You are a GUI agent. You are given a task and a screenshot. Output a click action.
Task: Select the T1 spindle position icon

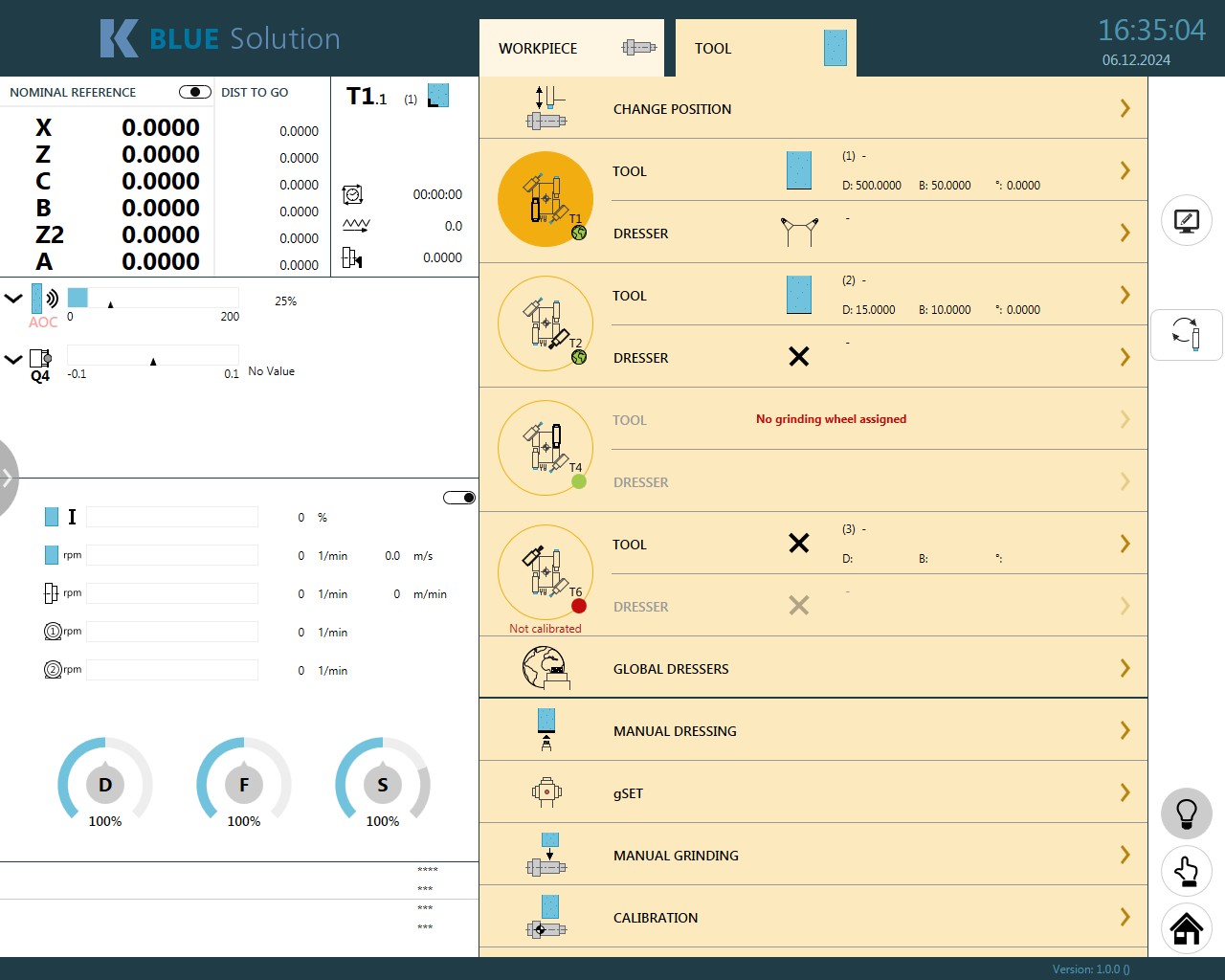tap(546, 199)
